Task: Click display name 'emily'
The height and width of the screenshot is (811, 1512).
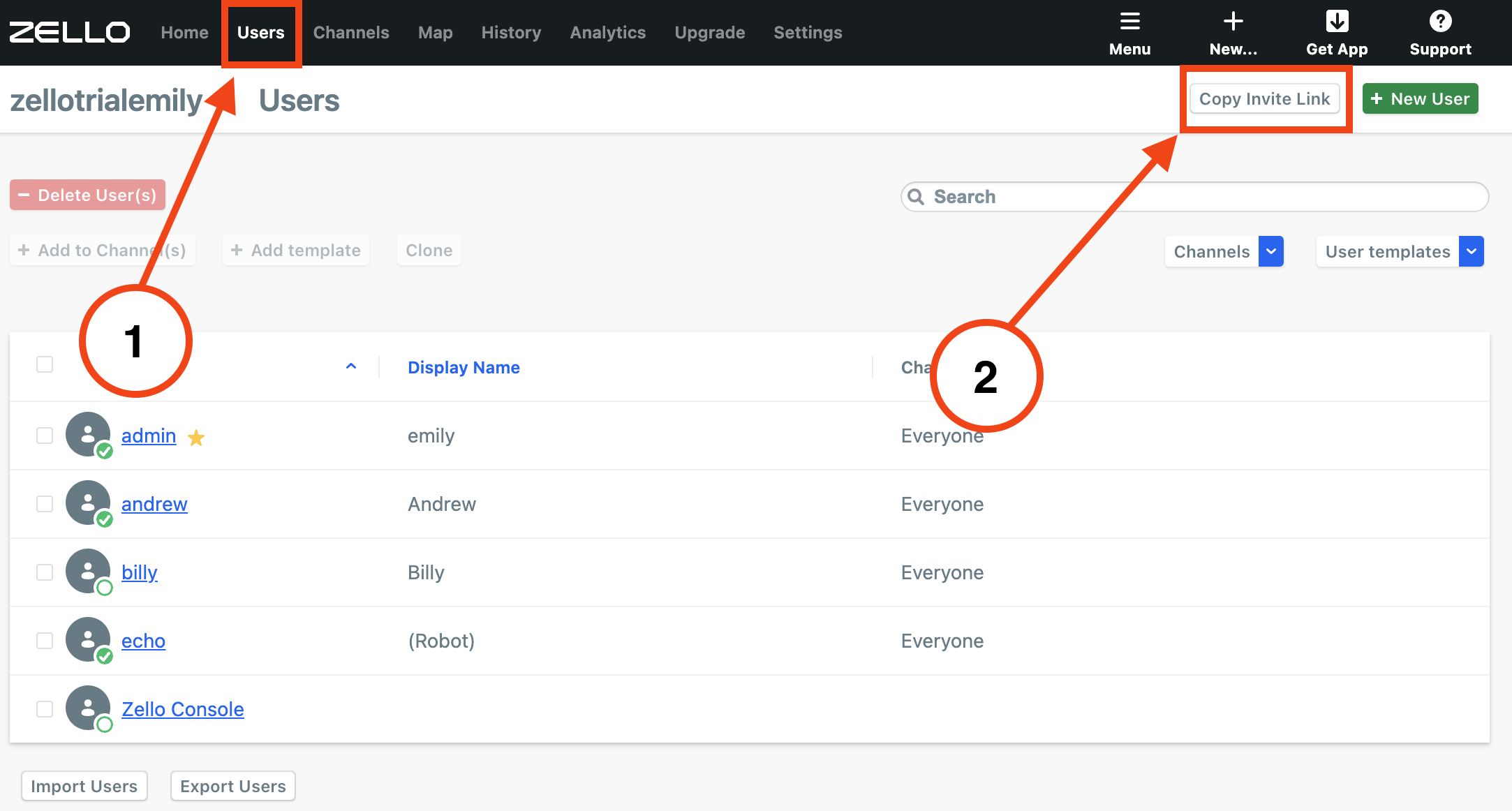Action: [x=431, y=436]
